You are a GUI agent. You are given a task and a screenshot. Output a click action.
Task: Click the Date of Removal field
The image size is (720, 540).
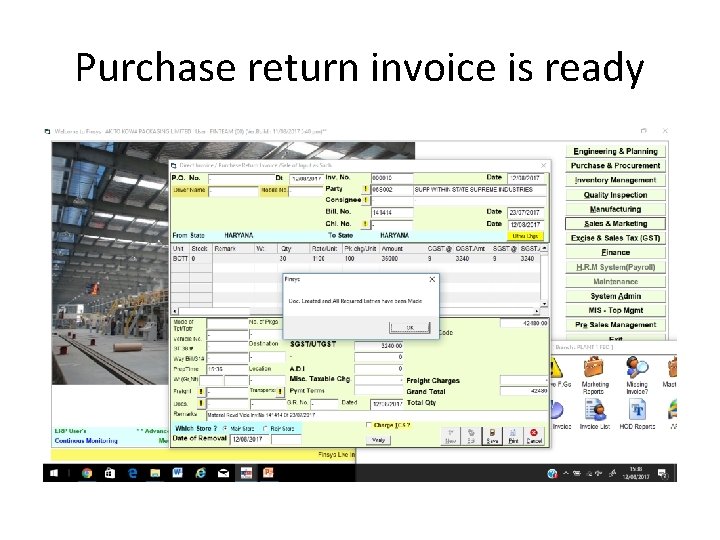tap(250, 439)
